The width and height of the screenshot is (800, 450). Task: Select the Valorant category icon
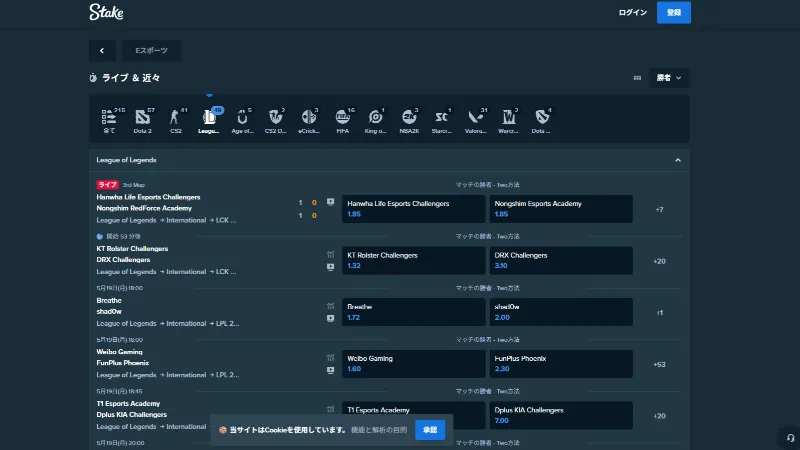(x=476, y=121)
